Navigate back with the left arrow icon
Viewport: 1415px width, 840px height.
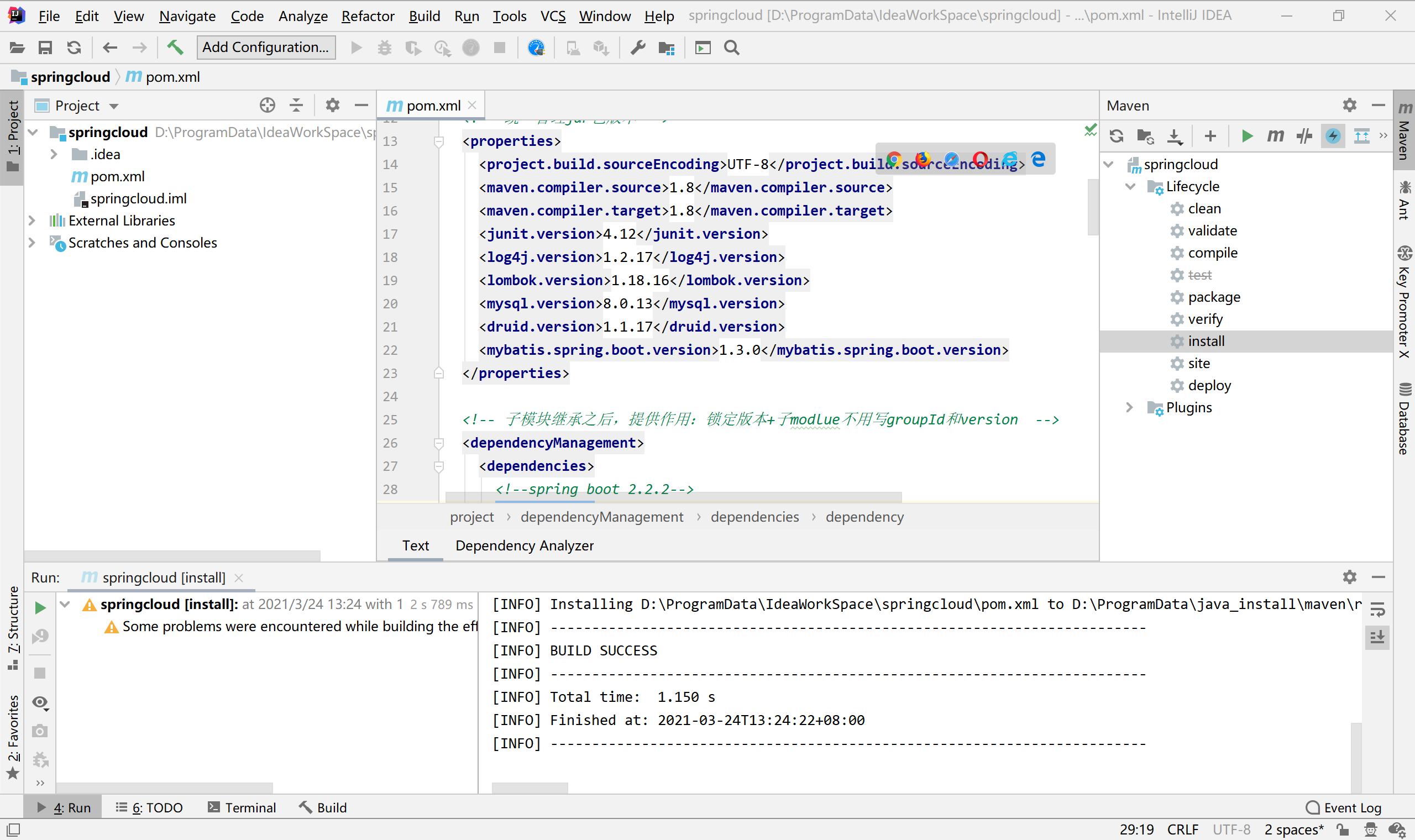click(x=110, y=48)
